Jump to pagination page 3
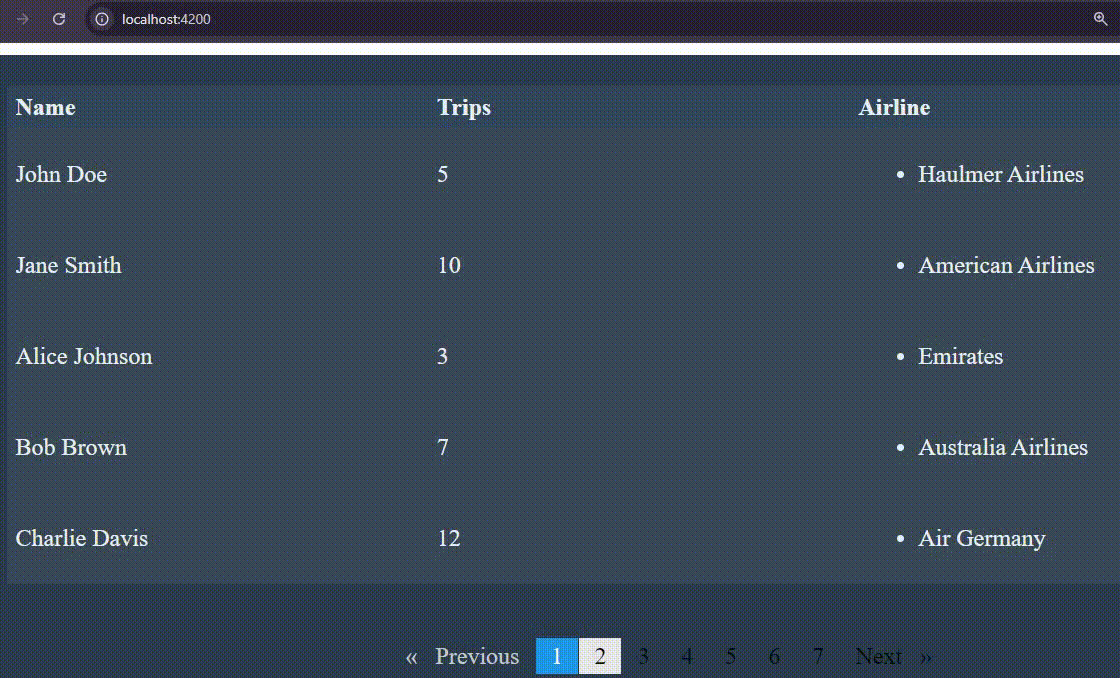 click(x=644, y=656)
